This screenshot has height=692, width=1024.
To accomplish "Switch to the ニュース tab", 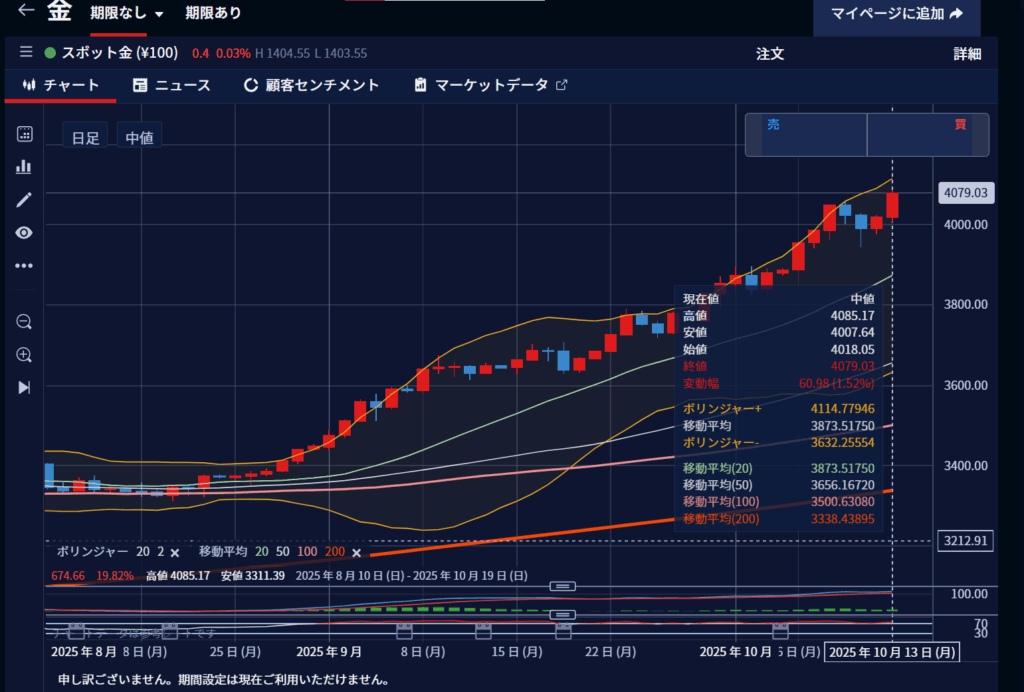I will [171, 85].
